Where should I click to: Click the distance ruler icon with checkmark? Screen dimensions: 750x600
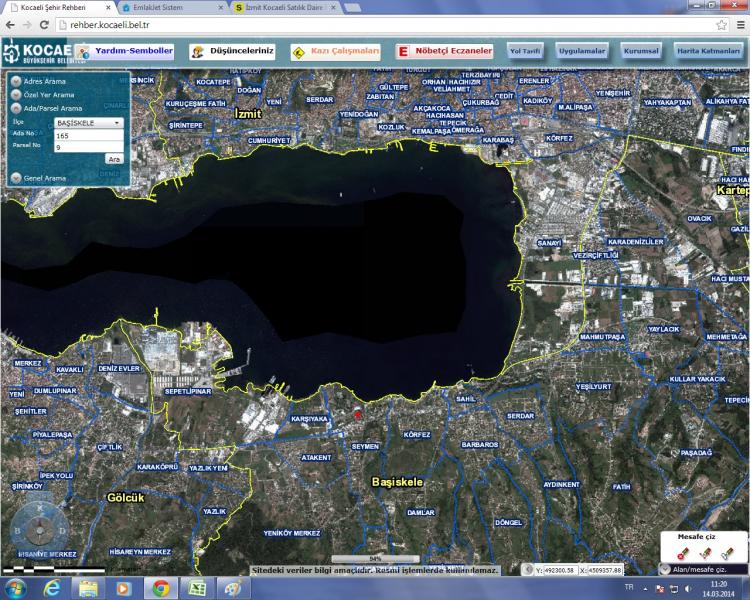pos(706,554)
